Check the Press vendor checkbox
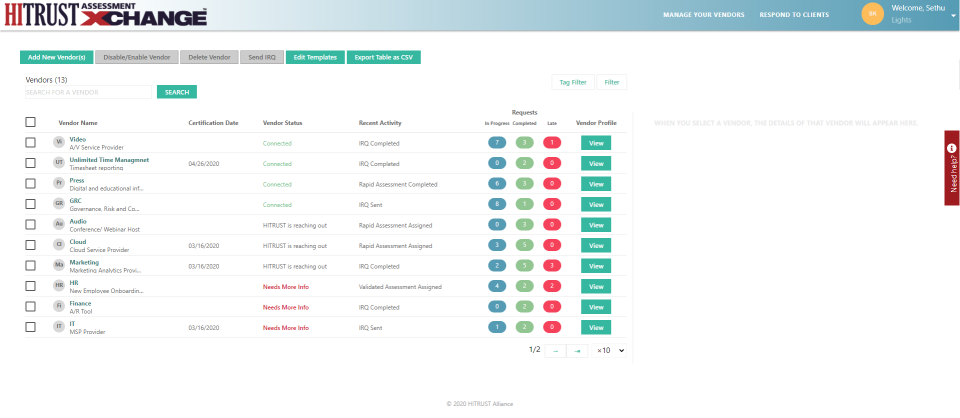This screenshot has width=960, height=418. (x=31, y=184)
